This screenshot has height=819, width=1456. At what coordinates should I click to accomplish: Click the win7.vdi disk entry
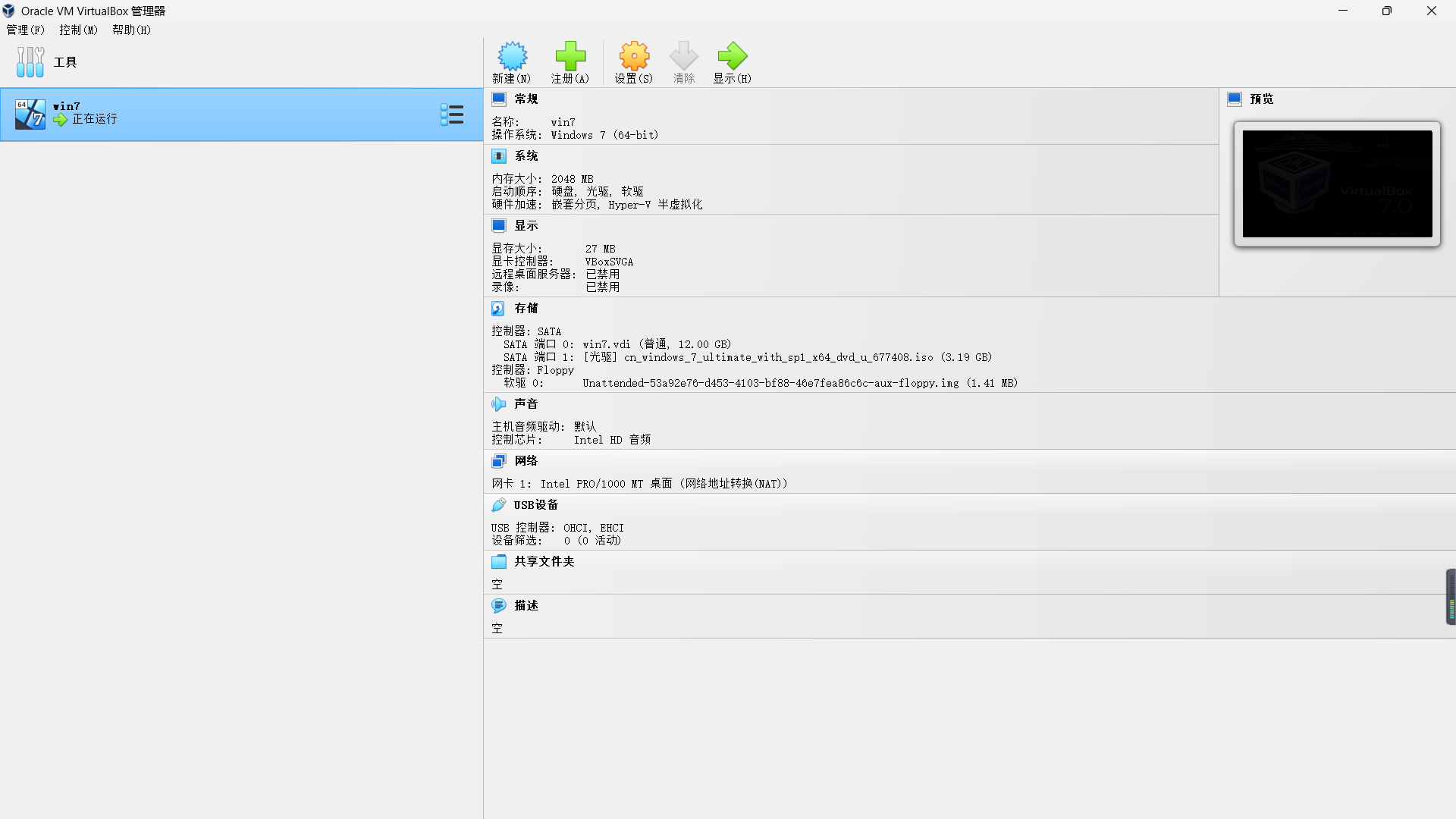pyautogui.click(x=657, y=345)
